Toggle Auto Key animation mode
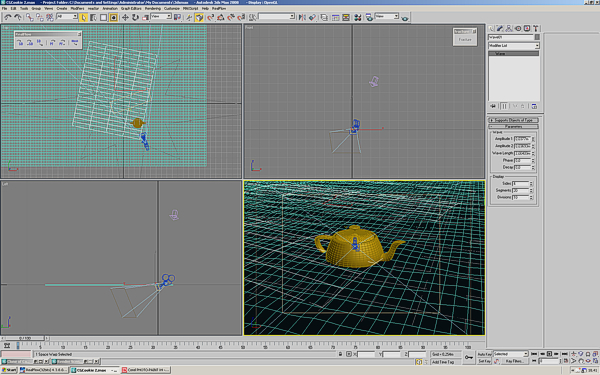 (x=484, y=354)
